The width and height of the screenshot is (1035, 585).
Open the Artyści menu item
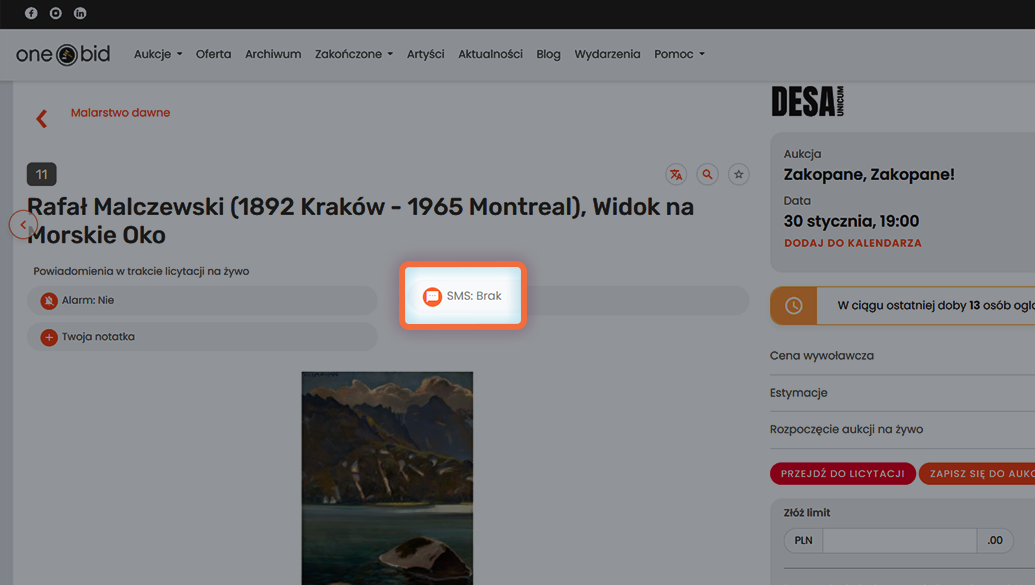tap(426, 54)
